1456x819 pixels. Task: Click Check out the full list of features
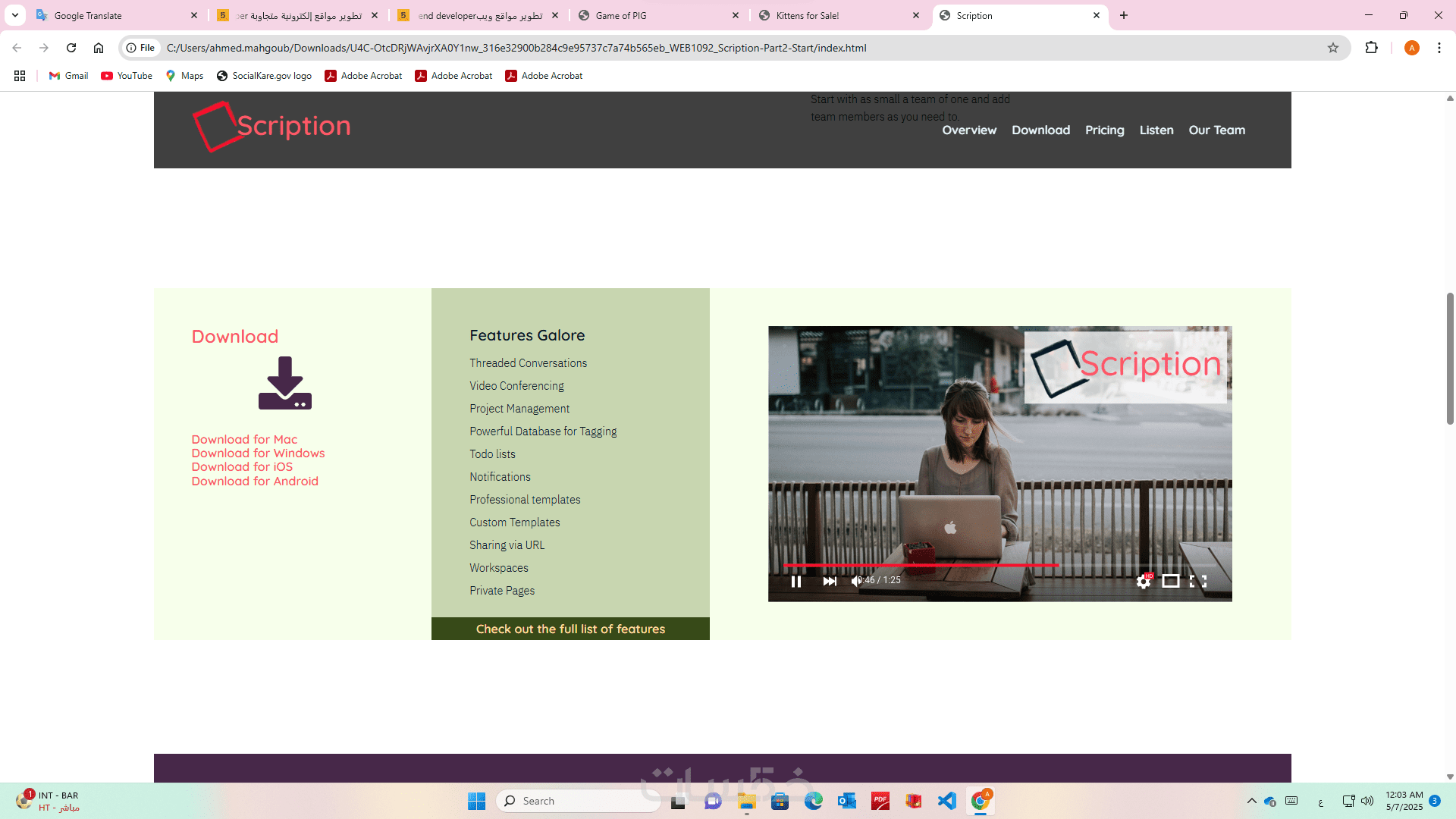click(570, 629)
